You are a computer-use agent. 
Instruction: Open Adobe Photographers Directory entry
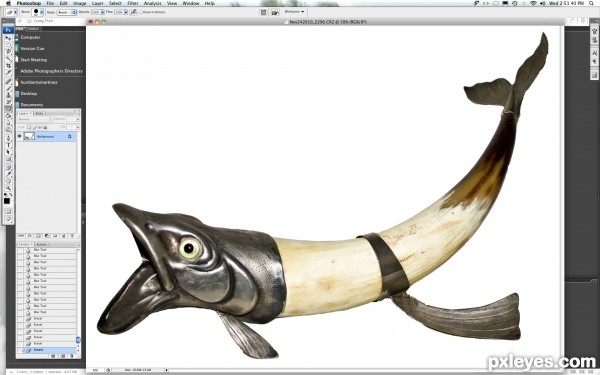click(x=51, y=71)
